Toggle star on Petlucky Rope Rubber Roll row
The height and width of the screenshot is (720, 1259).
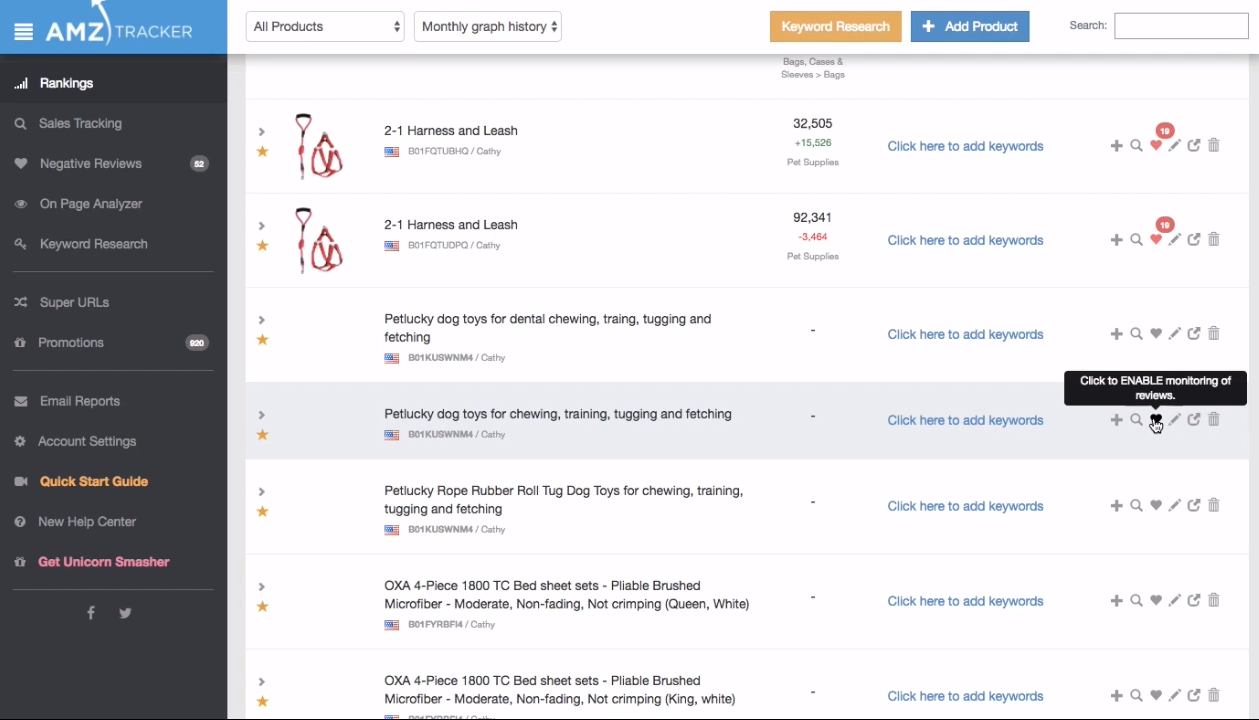pyautogui.click(x=262, y=512)
